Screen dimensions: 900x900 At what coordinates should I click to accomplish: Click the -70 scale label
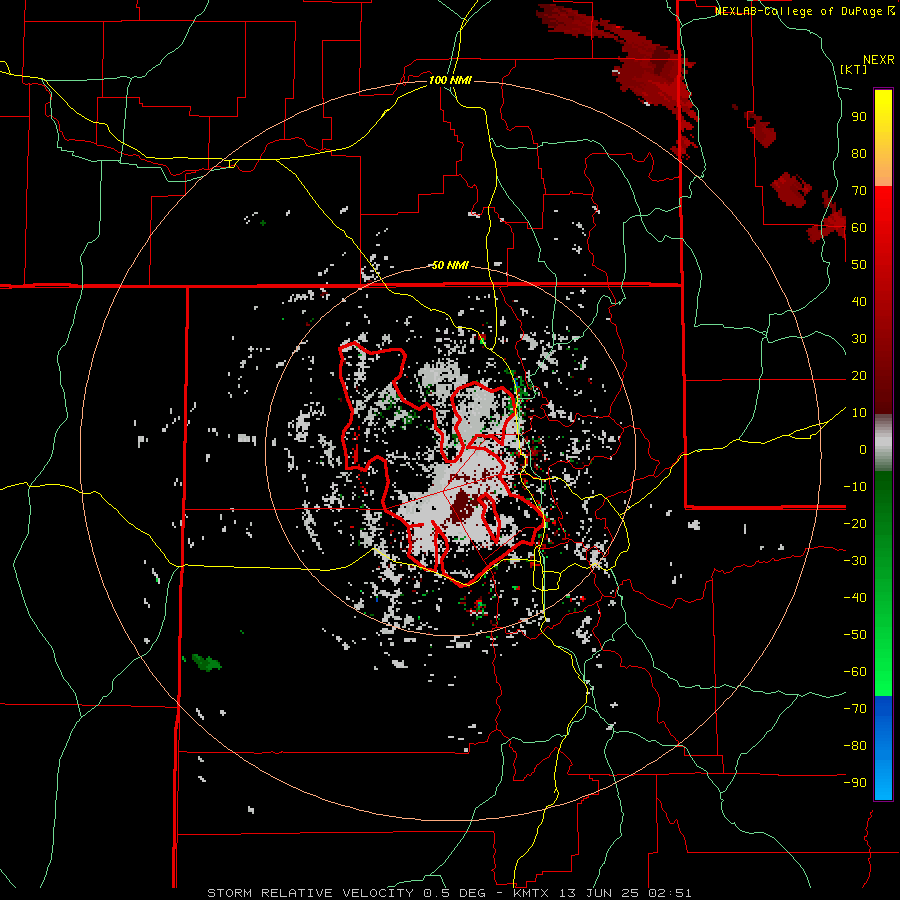pyautogui.click(x=855, y=709)
